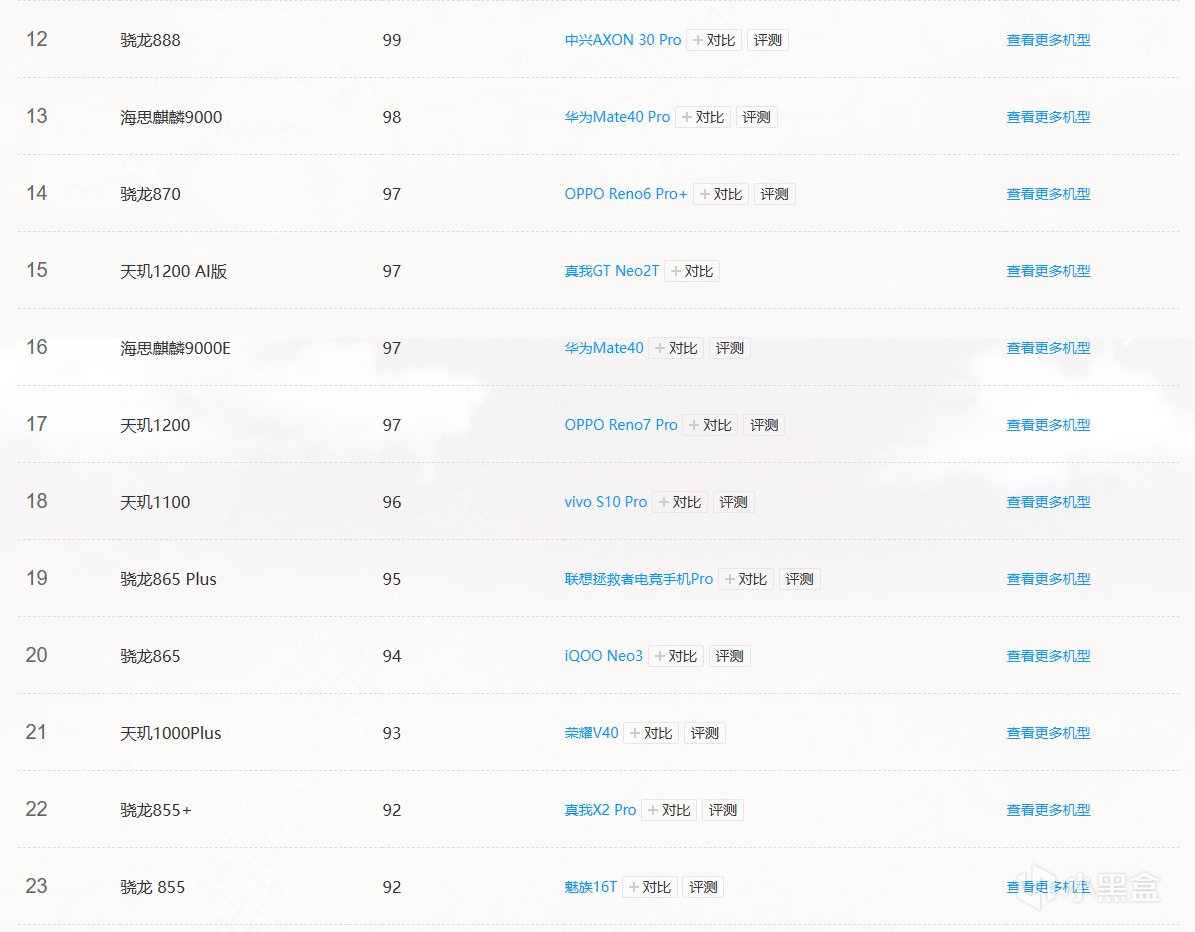This screenshot has width=1195, height=932.
Task: Select the 骁龙 855 chip name
Action: [x=152, y=887]
